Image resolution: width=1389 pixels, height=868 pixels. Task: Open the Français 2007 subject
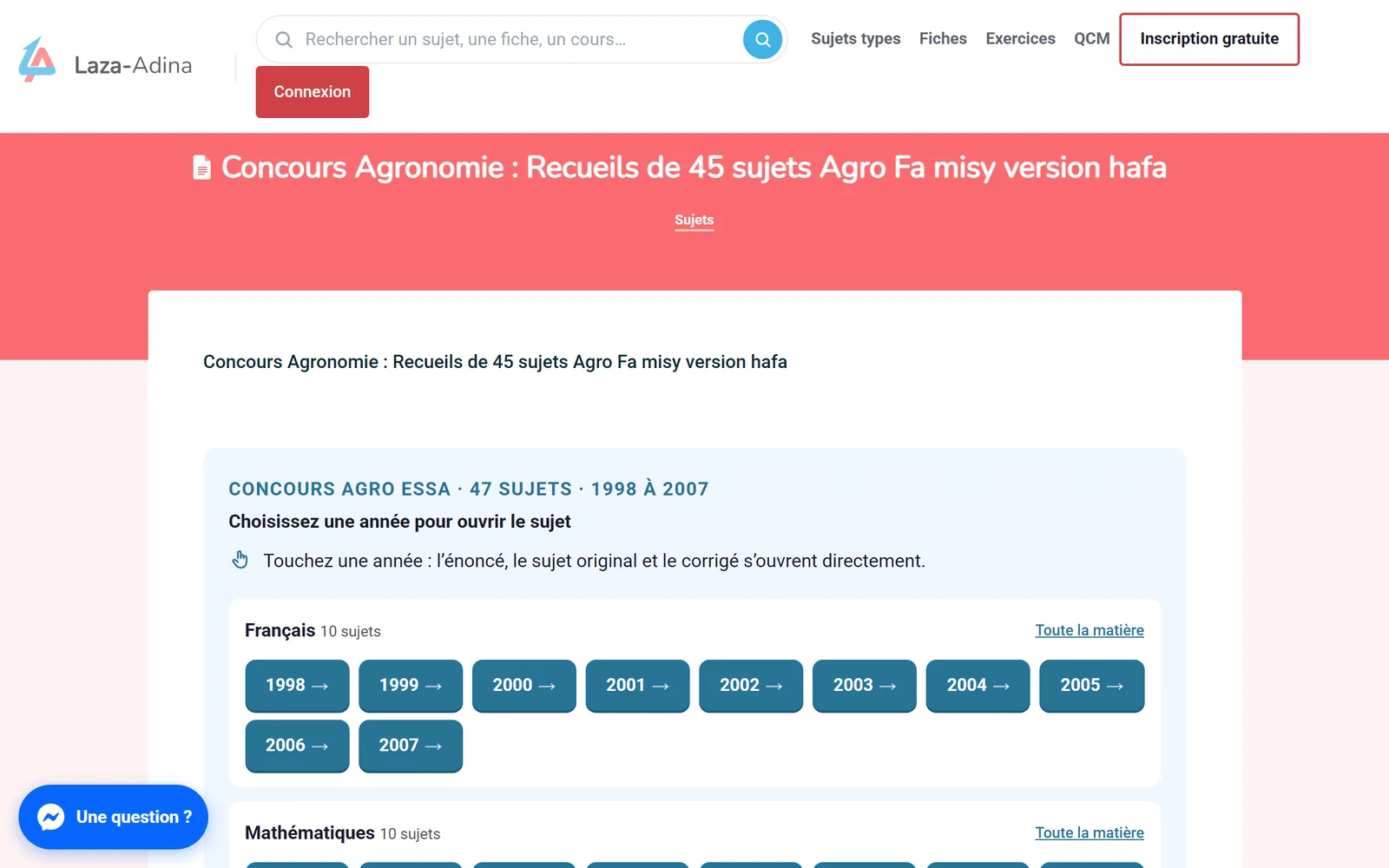point(411,746)
